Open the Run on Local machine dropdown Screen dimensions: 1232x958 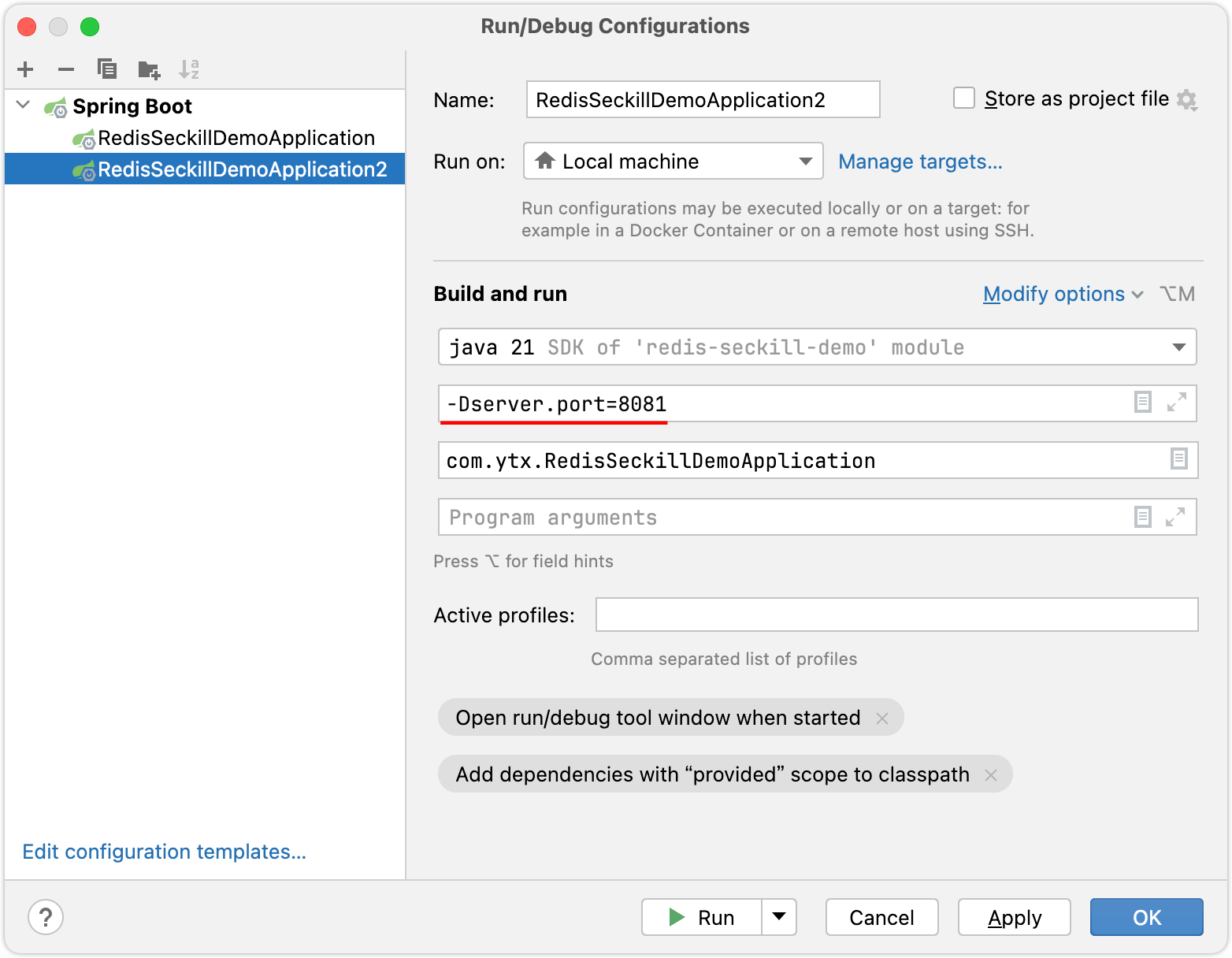pos(805,161)
